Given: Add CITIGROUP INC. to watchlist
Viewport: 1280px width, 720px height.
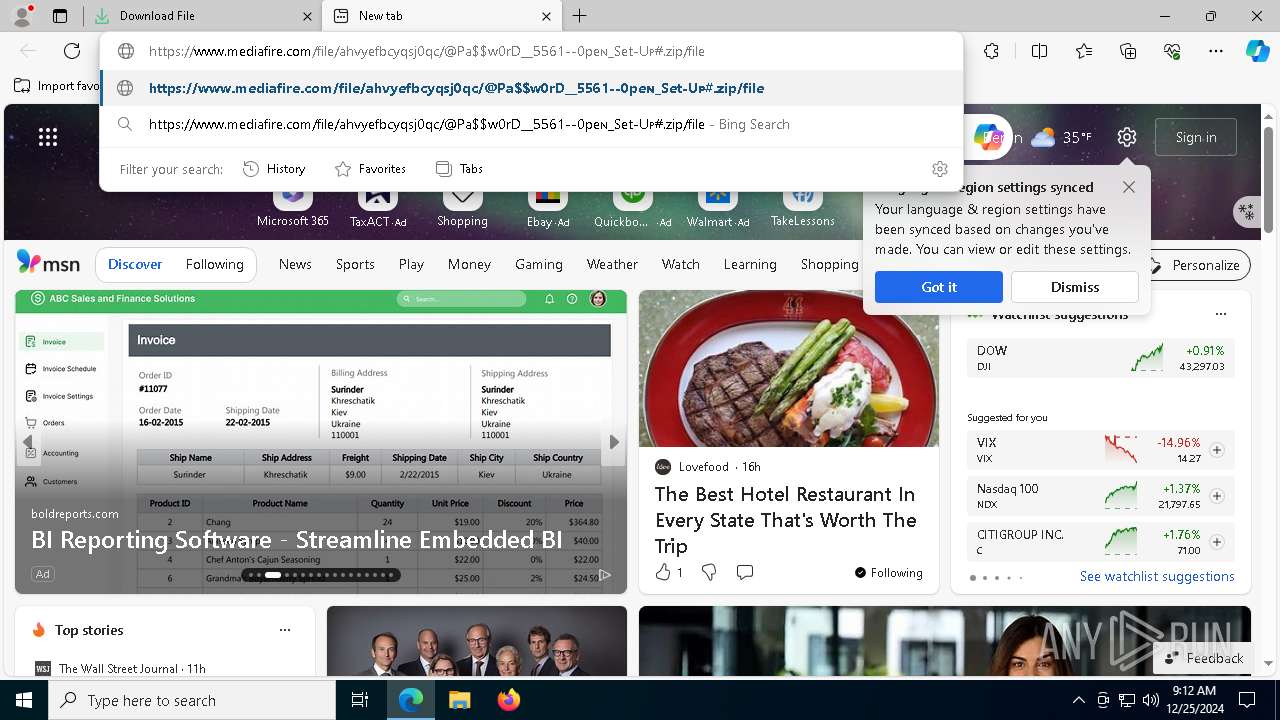Looking at the screenshot, I should (x=1217, y=542).
